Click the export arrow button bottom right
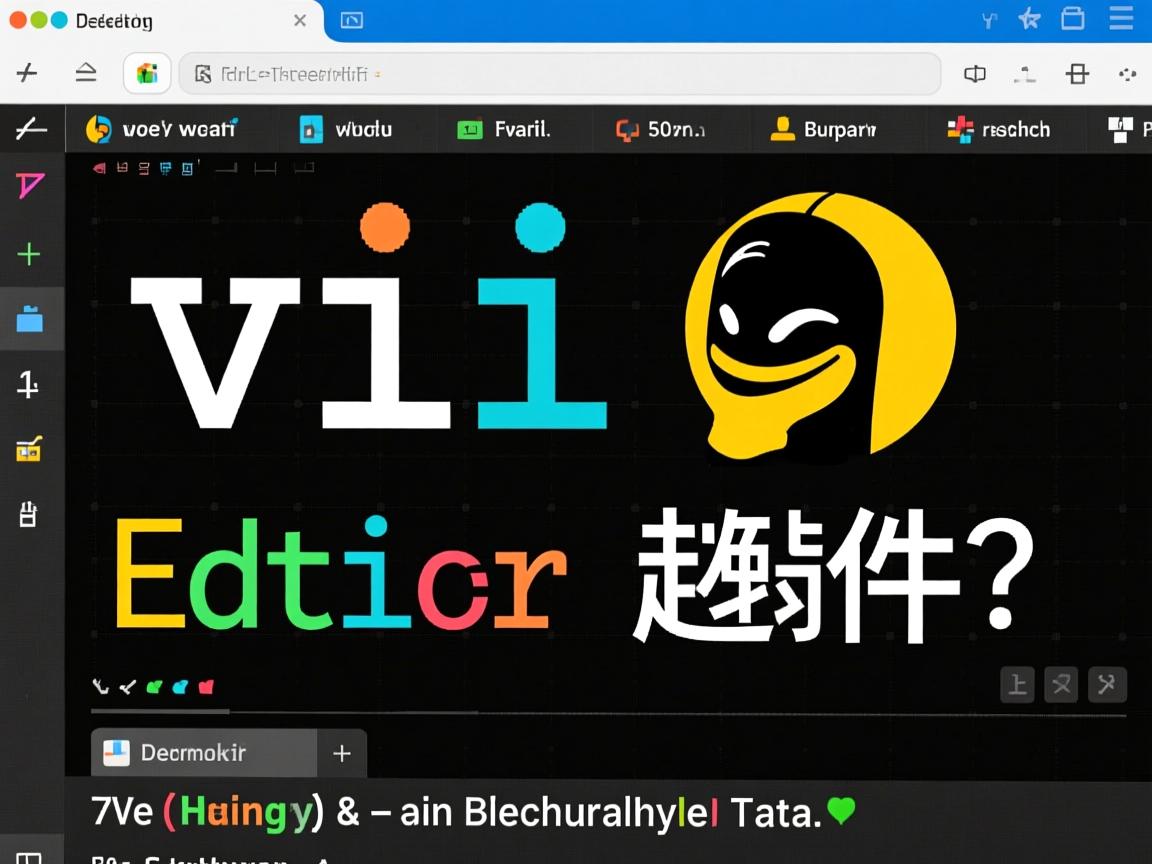The image size is (1152, 864). pyautogui.click(x=1106, y=685)
